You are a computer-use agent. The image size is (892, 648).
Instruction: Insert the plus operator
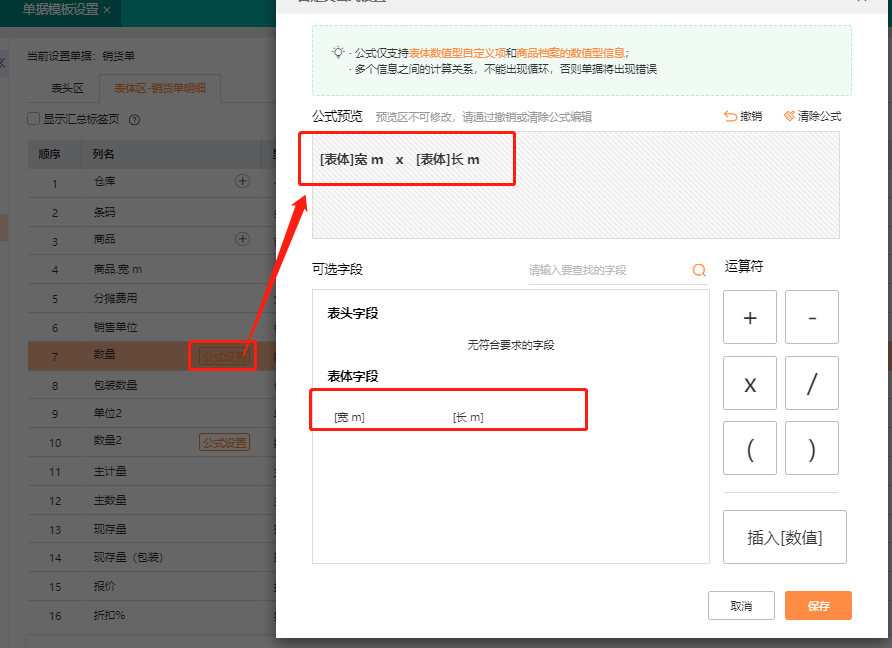click(750, 317)
